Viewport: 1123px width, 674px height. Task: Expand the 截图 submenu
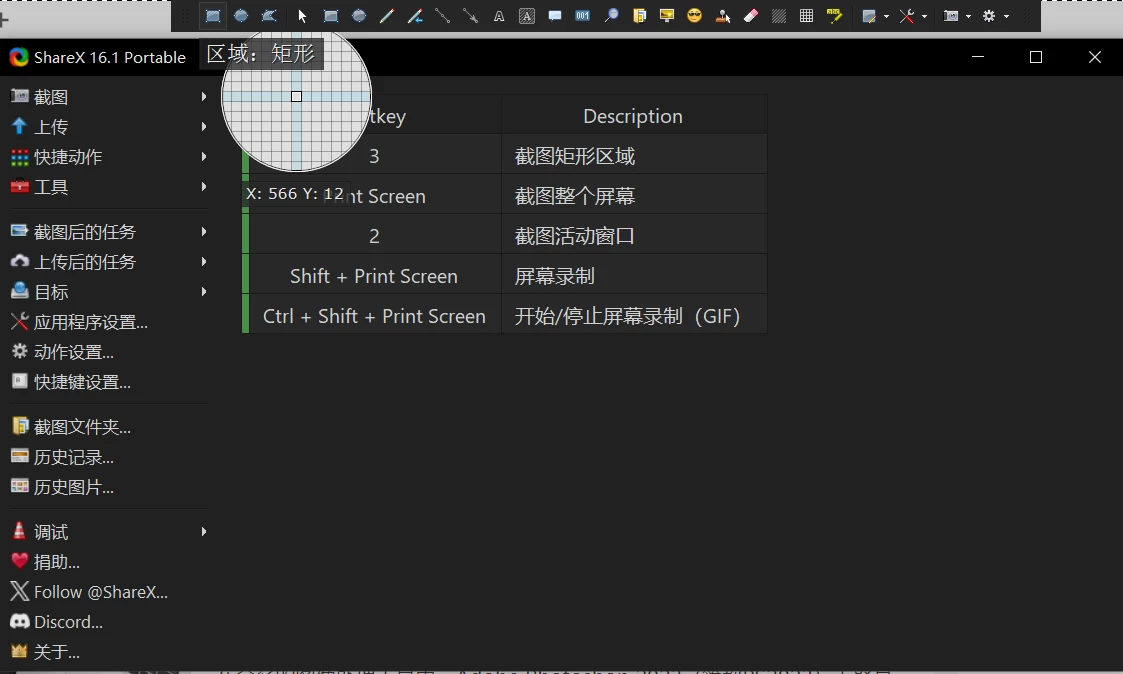coord(203,97)
